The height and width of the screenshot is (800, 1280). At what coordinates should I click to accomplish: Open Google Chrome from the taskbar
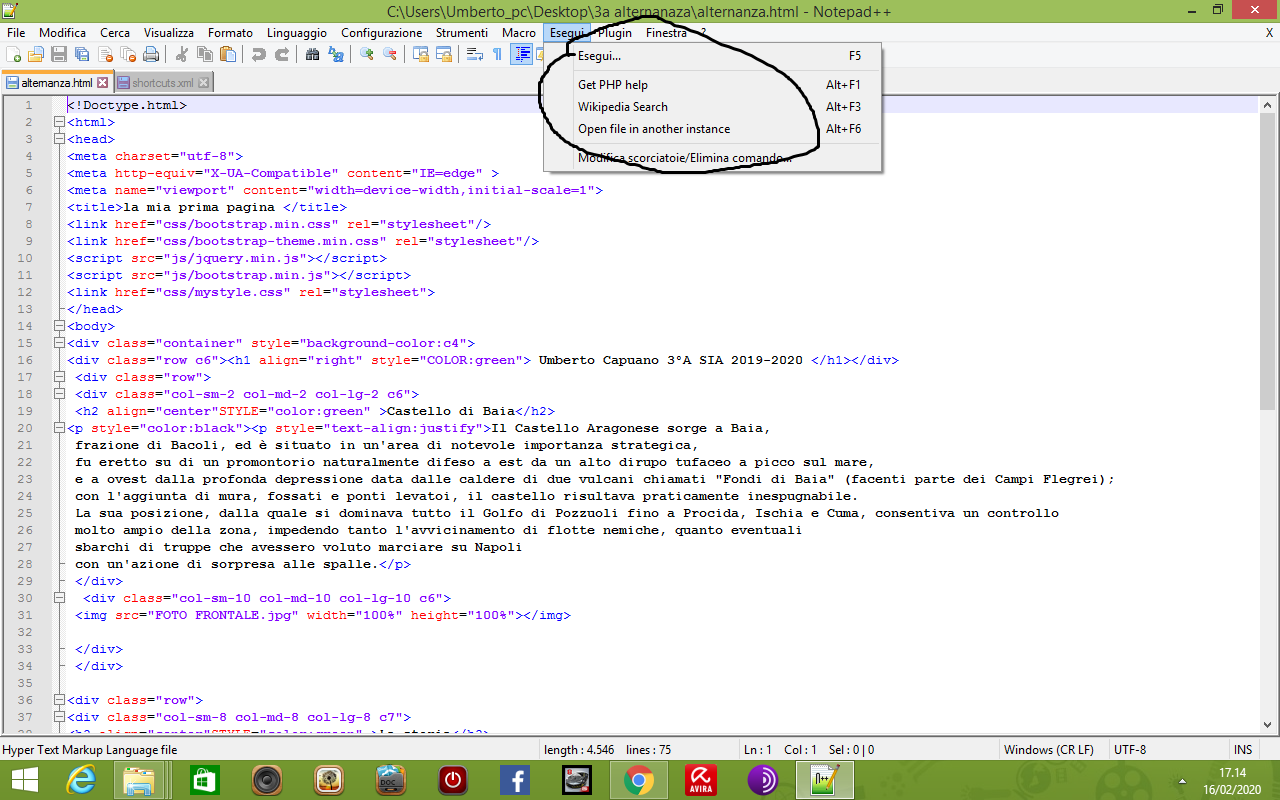[x=639, y=781]
